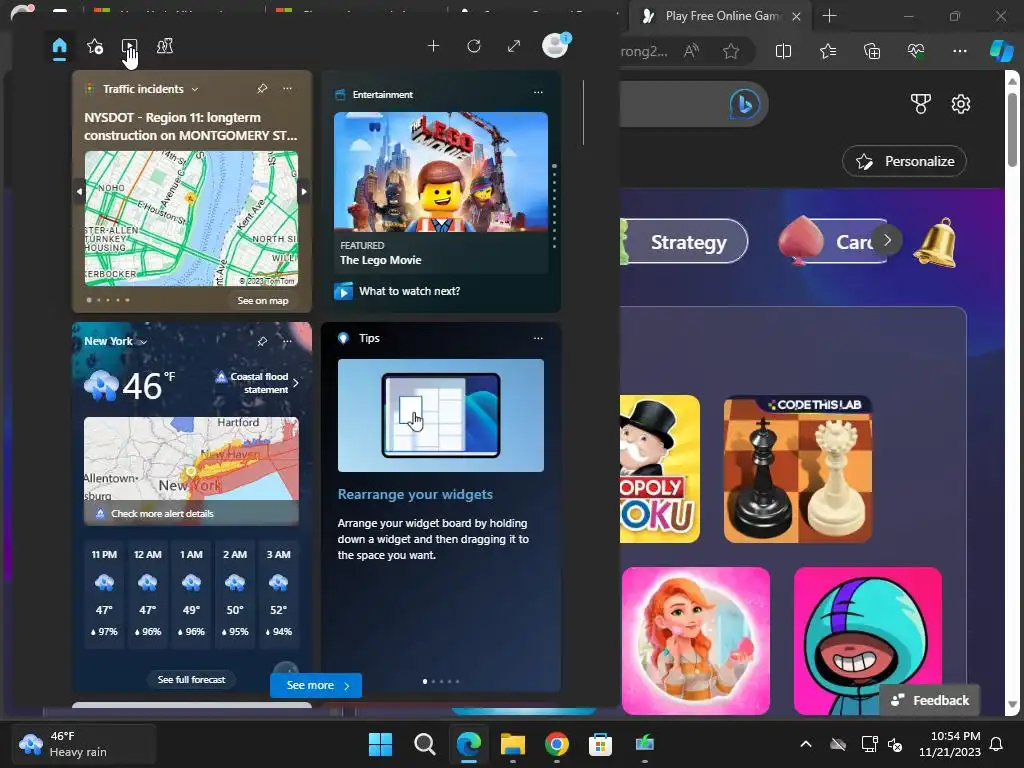Open the Watch video tab icon
This screenshot has height=768, width=1024.
click(129, 46)
